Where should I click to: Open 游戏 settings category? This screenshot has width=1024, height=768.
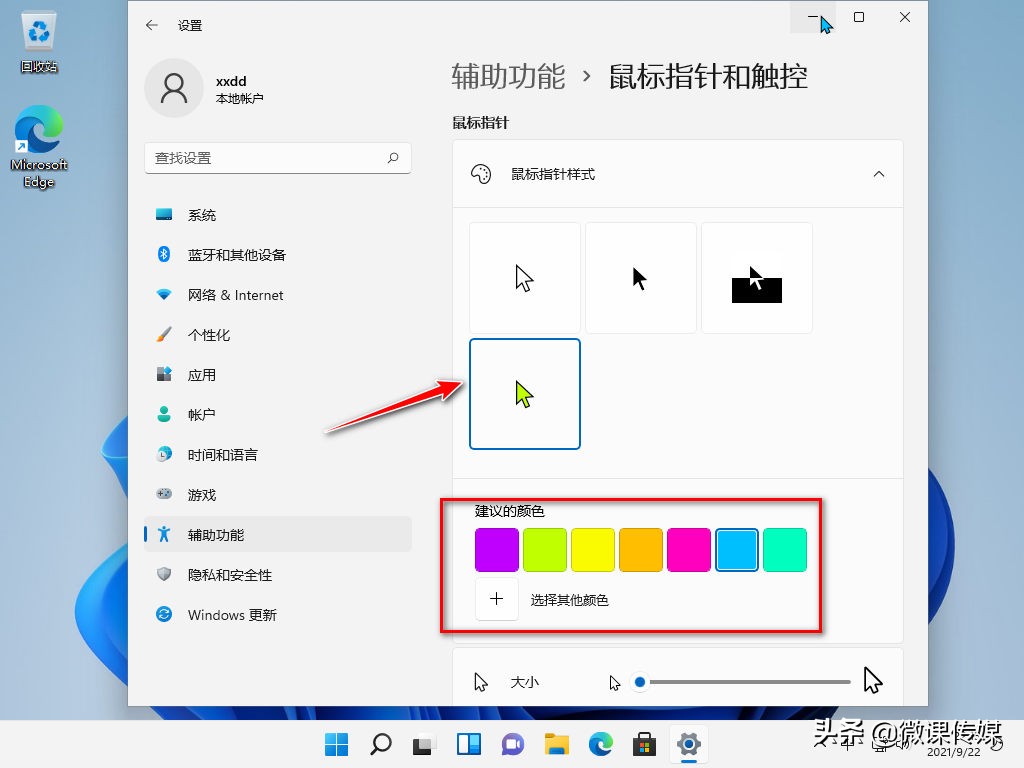tap(278, 495)
